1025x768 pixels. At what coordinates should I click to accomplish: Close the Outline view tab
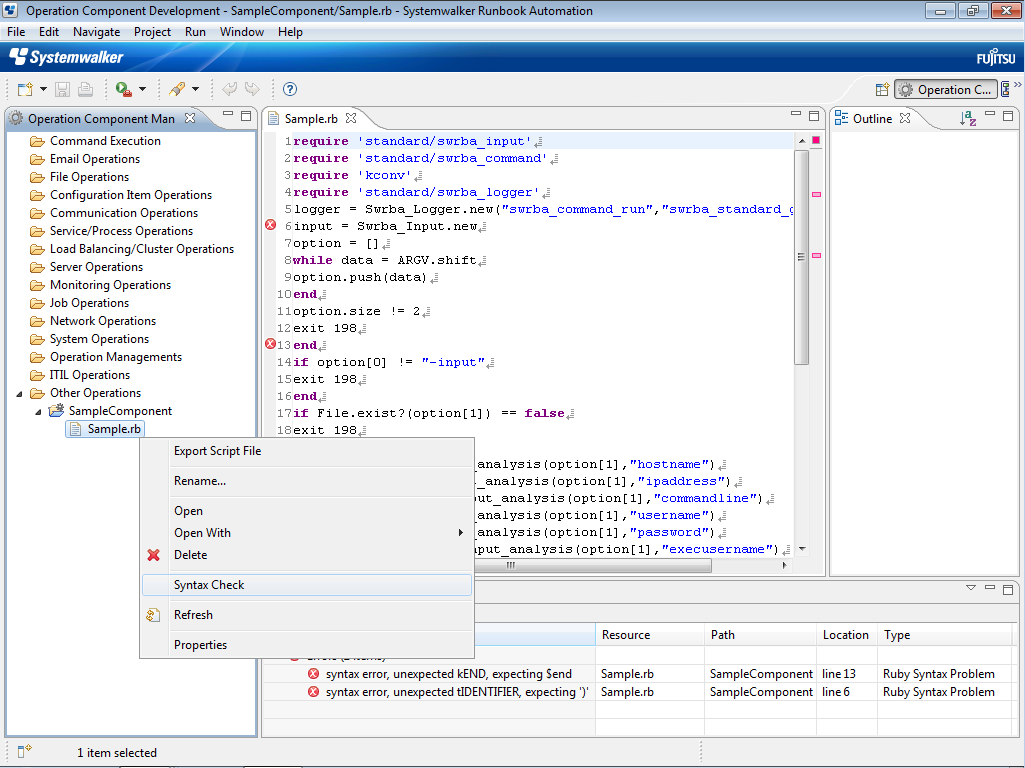click(x=905, y=118)
